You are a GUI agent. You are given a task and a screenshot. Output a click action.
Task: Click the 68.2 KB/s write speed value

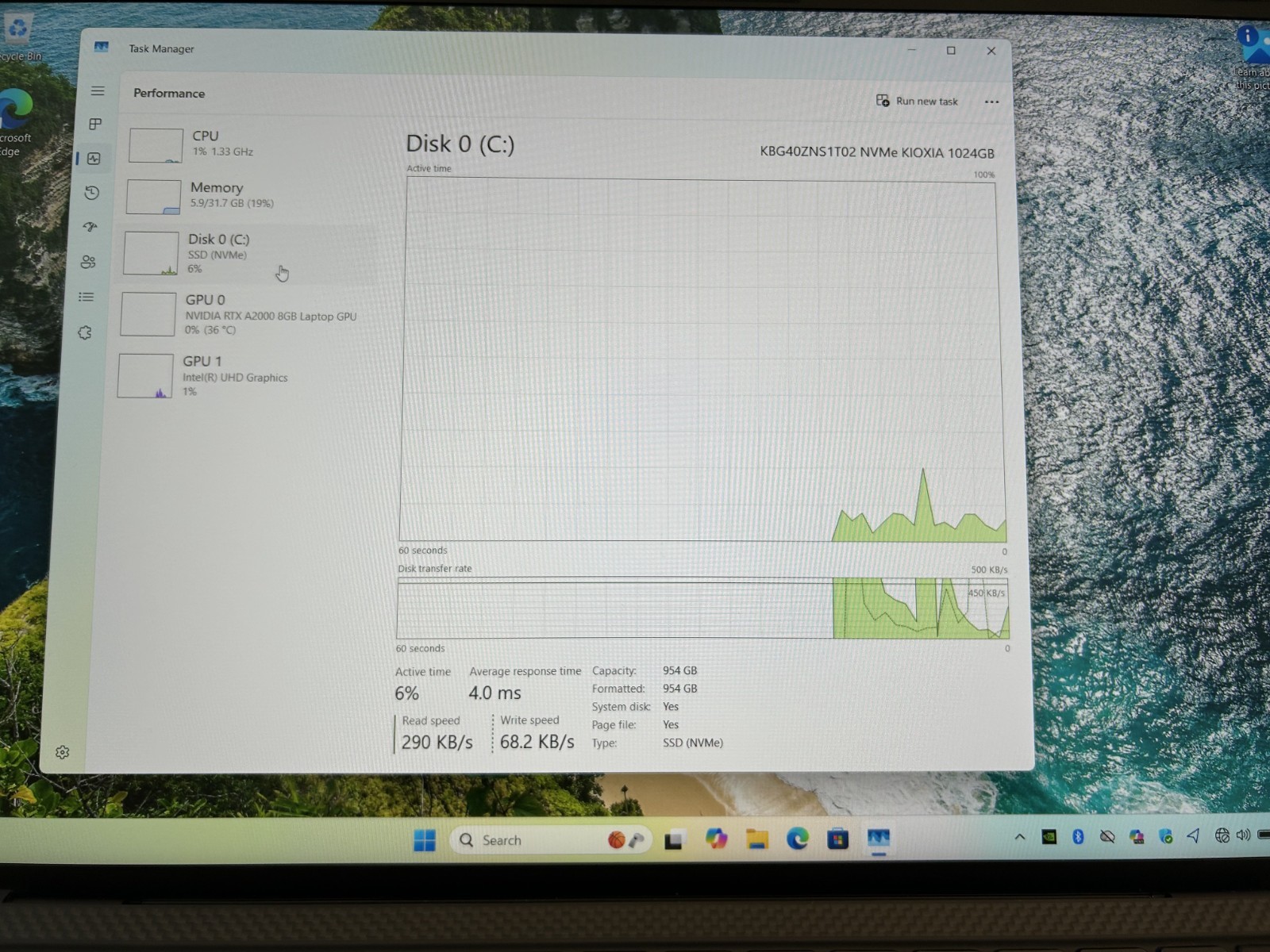pos(537,741)
